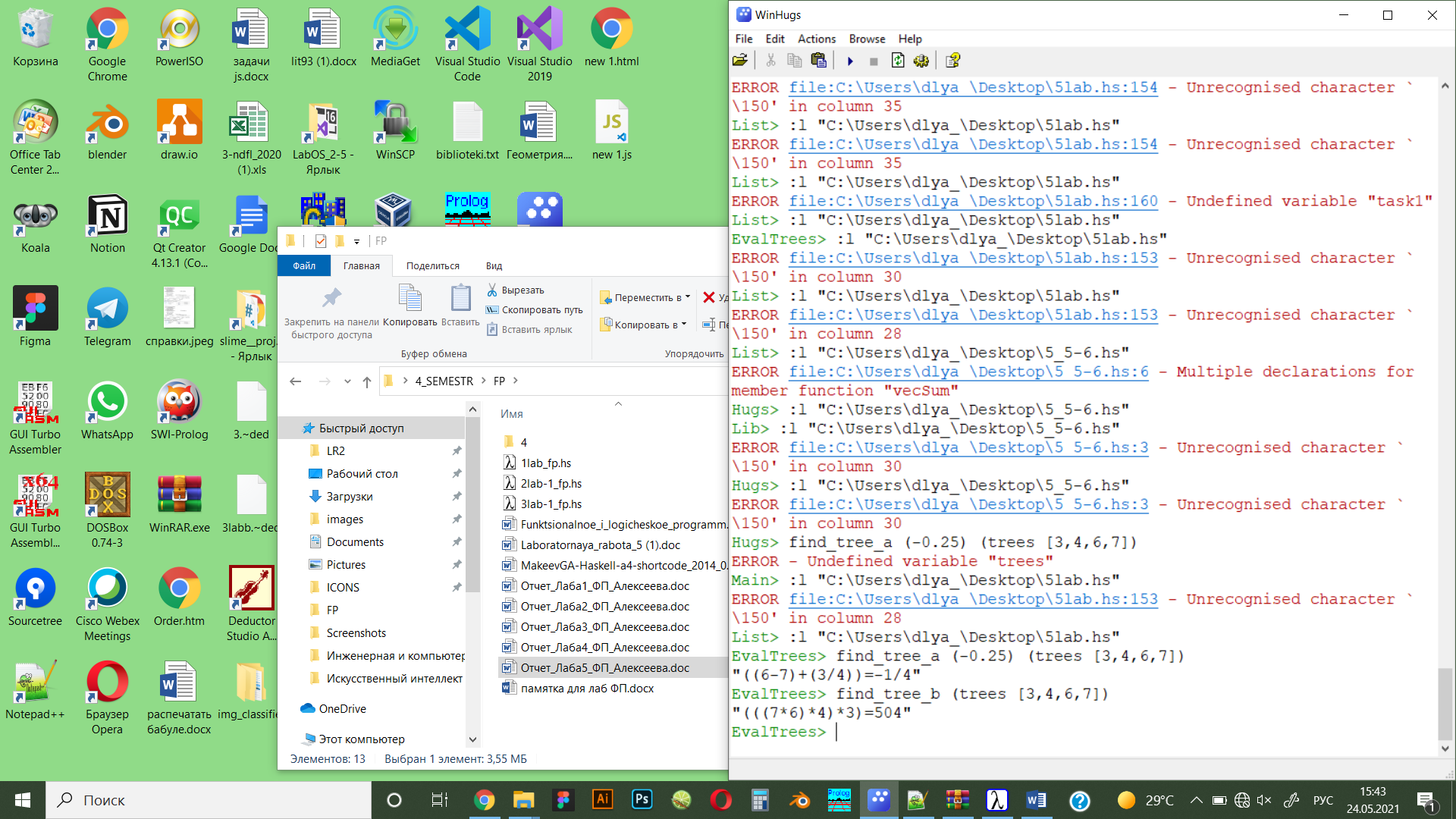This screenshot has height=819, width=1456.
Task: Switch to the Поделиться ribbon tab
Action: [x=432, y=265]
